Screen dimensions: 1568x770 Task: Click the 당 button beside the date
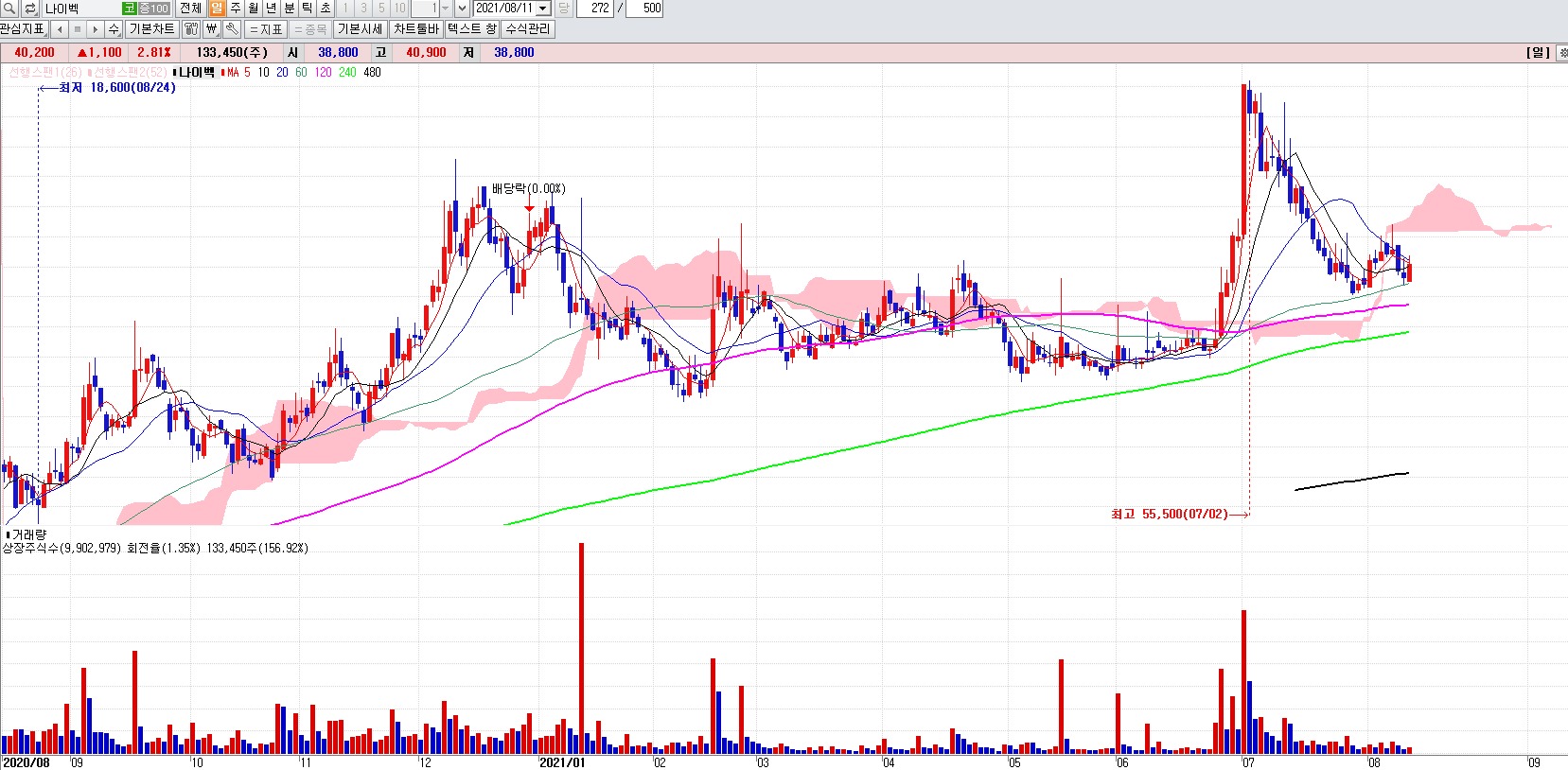pos(563,8)
